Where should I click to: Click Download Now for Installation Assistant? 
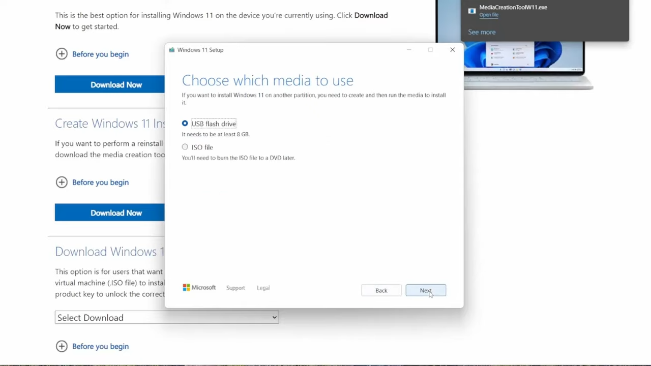pyautogui.click(x=110, y=84)
